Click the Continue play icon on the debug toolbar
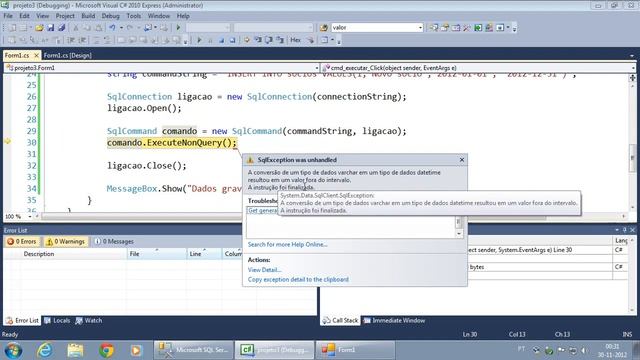Screen dimensions: 640x360 point(199,40)
